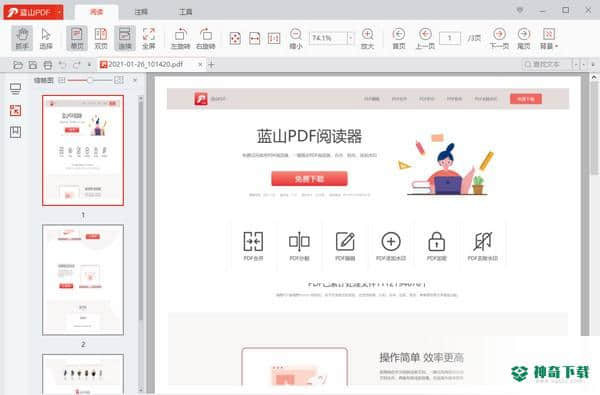Toggle continuous (连续) scrolling mode
Viewport: 600px width, 395px height.
pyautogui.click(x=125, y=38)
